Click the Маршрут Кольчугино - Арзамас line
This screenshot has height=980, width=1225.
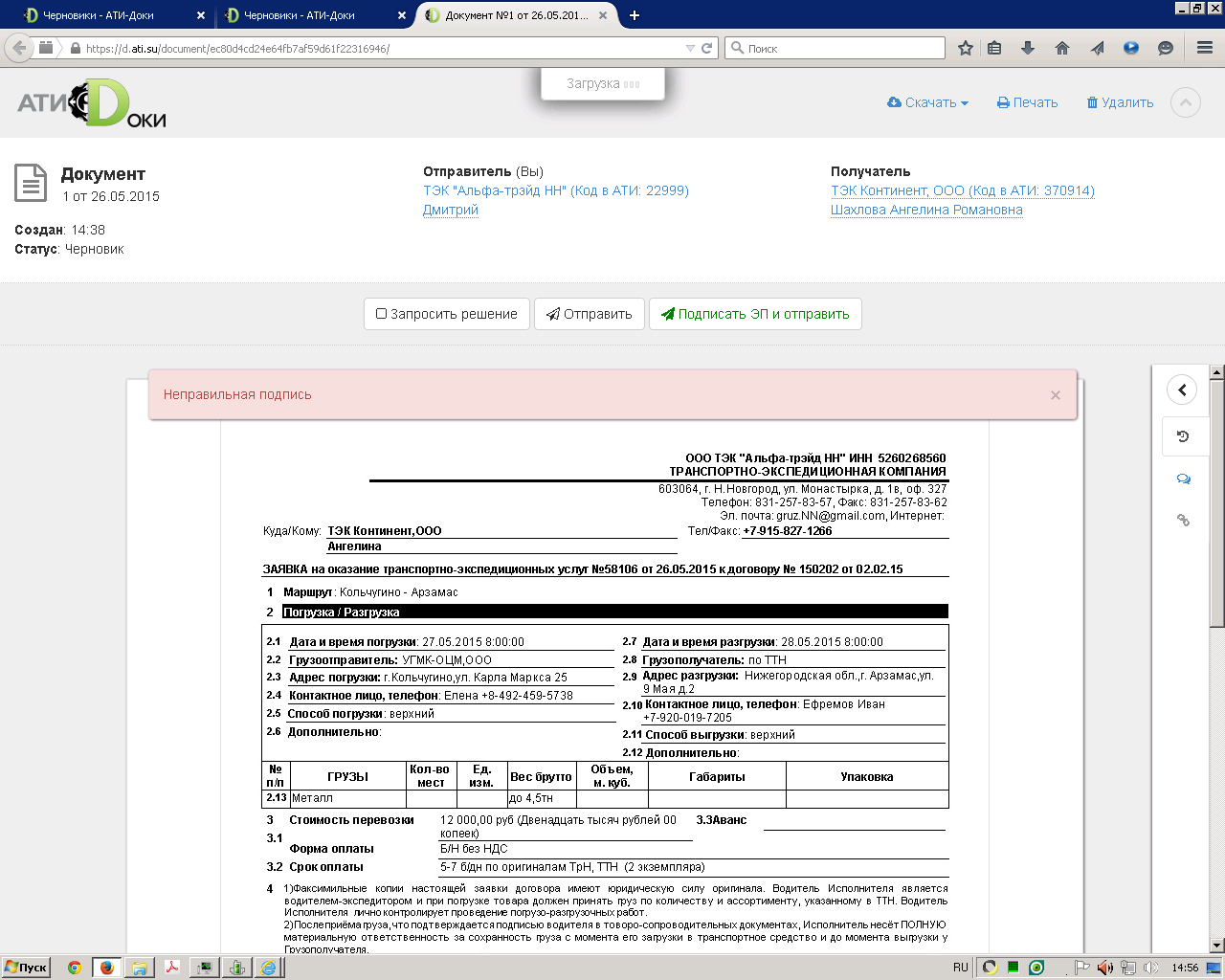370,592
